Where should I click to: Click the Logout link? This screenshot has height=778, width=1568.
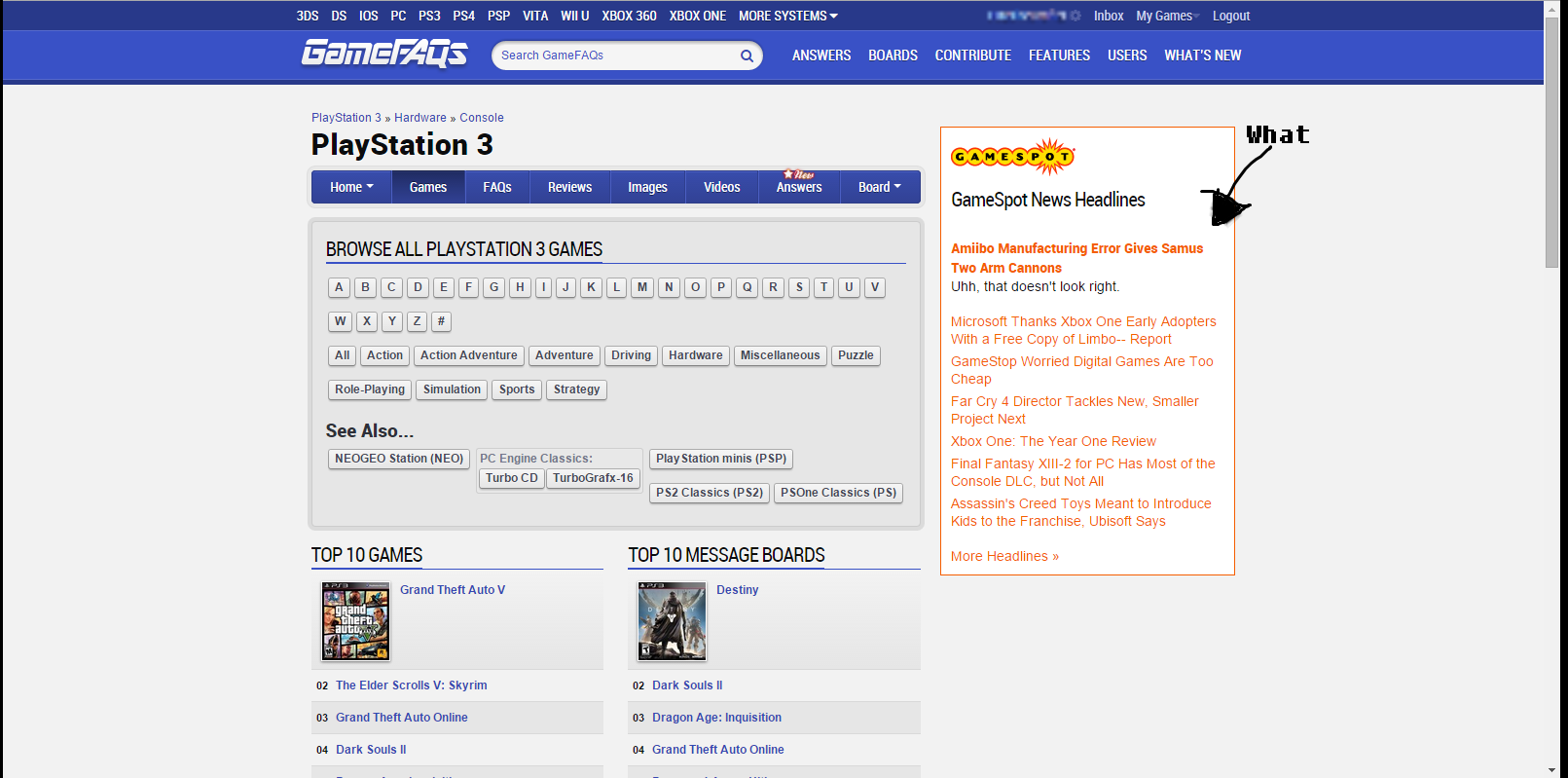[1231, 16]
